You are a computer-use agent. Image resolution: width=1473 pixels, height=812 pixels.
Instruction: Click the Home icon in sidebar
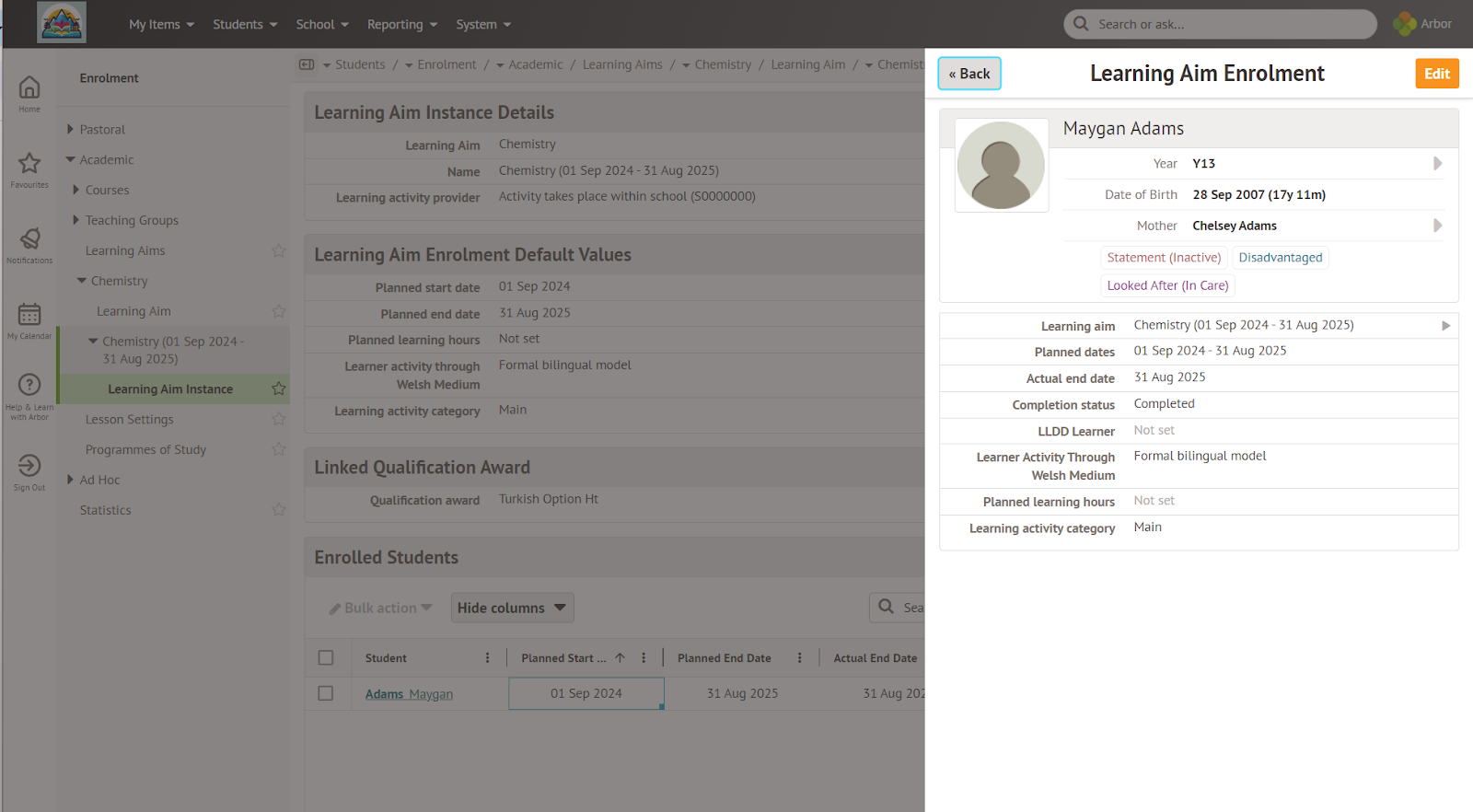click(29, 88)
